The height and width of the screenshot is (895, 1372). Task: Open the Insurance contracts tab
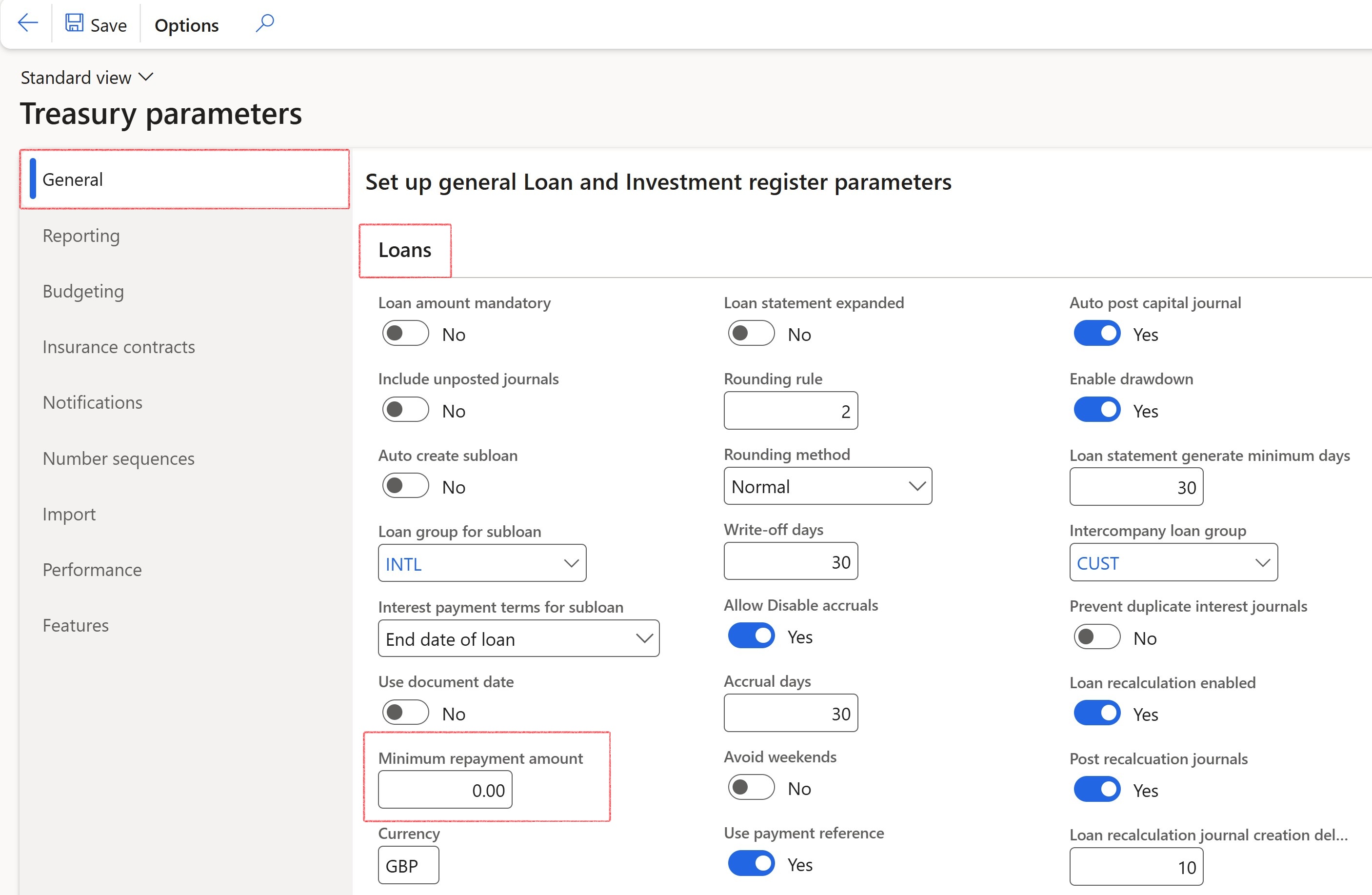(119, 347)
